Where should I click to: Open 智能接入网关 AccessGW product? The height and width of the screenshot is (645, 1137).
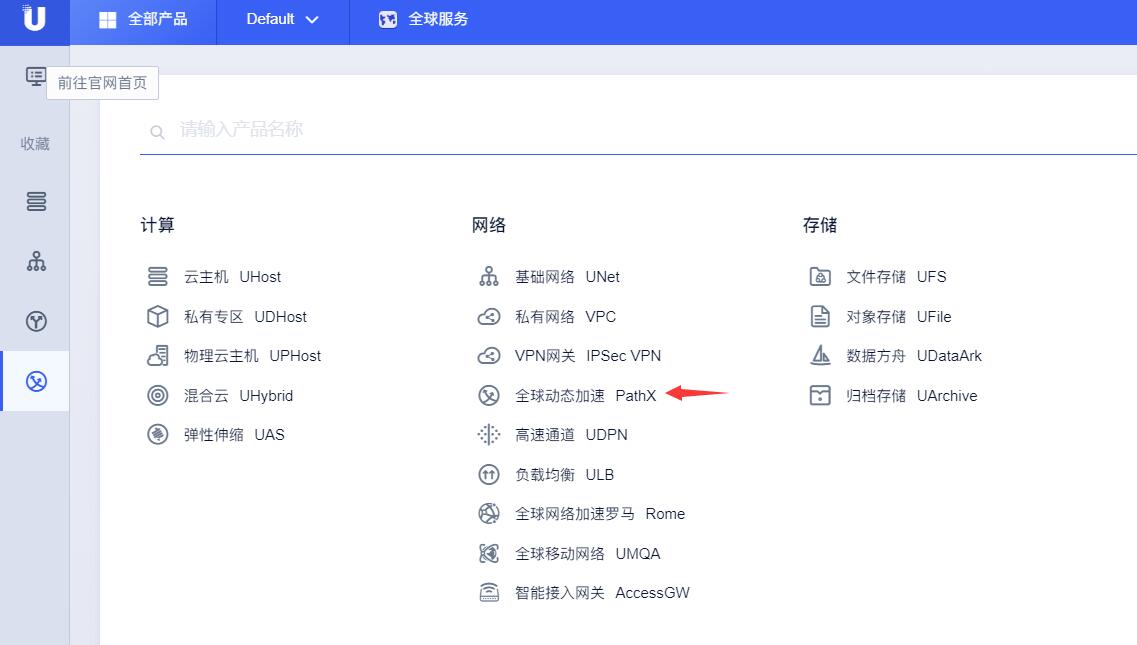pos(602,593)
